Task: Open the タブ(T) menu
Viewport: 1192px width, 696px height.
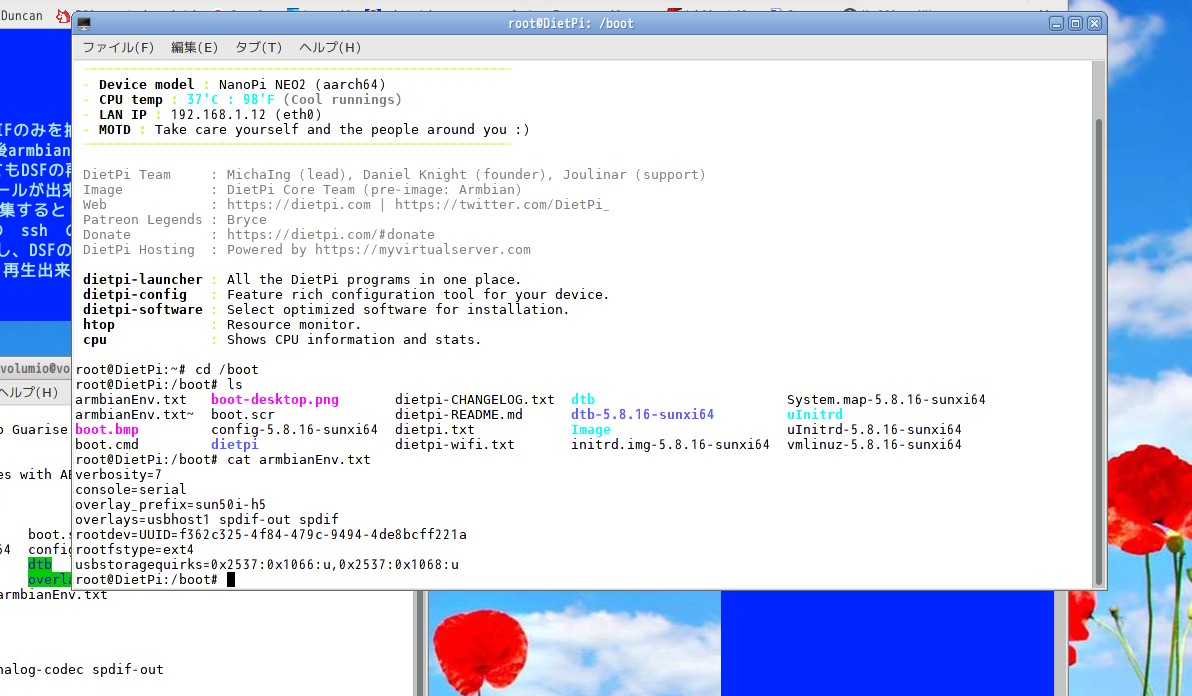Action: 258,47
